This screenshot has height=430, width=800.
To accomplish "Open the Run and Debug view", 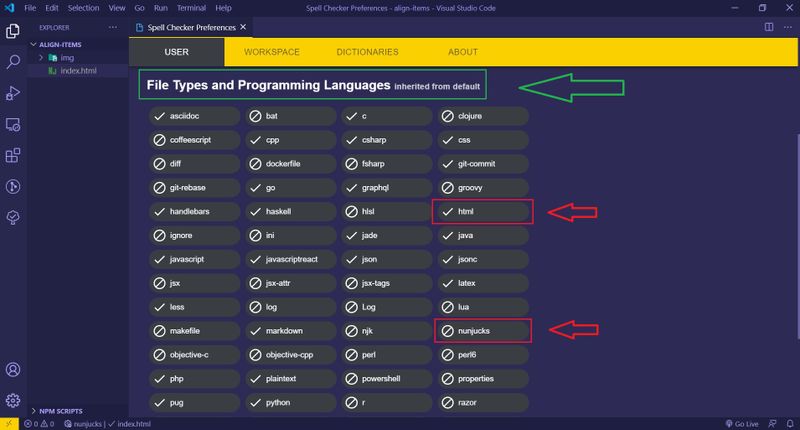I will click(x=14, y=93).
